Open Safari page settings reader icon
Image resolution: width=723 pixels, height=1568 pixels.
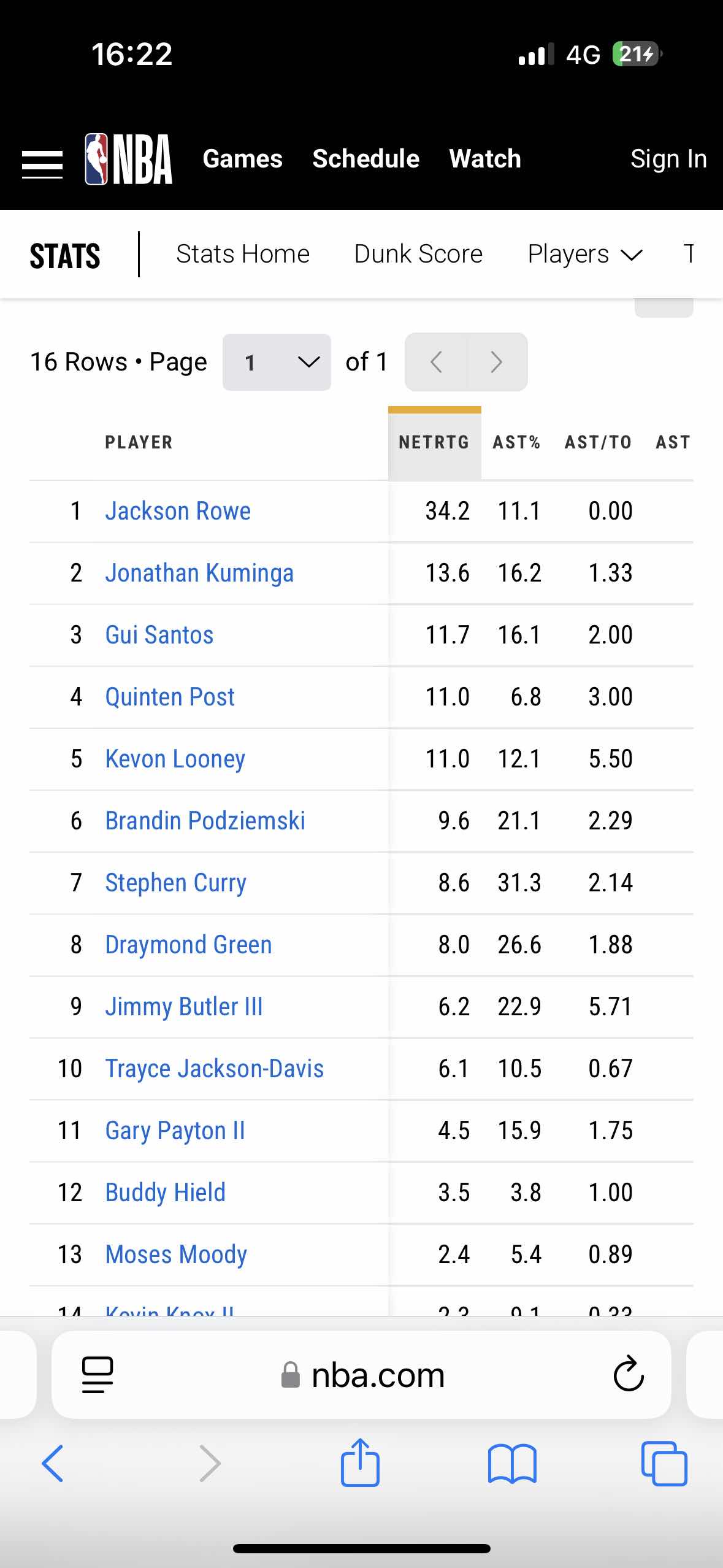98,1375
